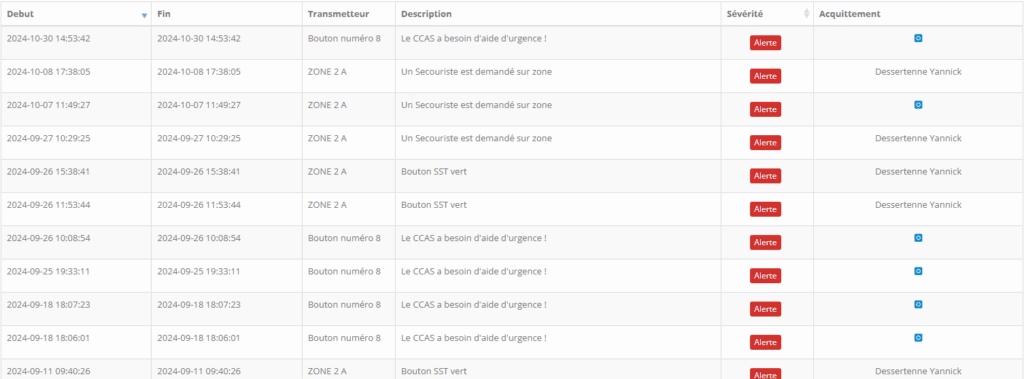This screenshot has width=1024, height=379.
Task: Click red Alerte badge for 2024-09-27 10:29:25
Action: point(765,142)
